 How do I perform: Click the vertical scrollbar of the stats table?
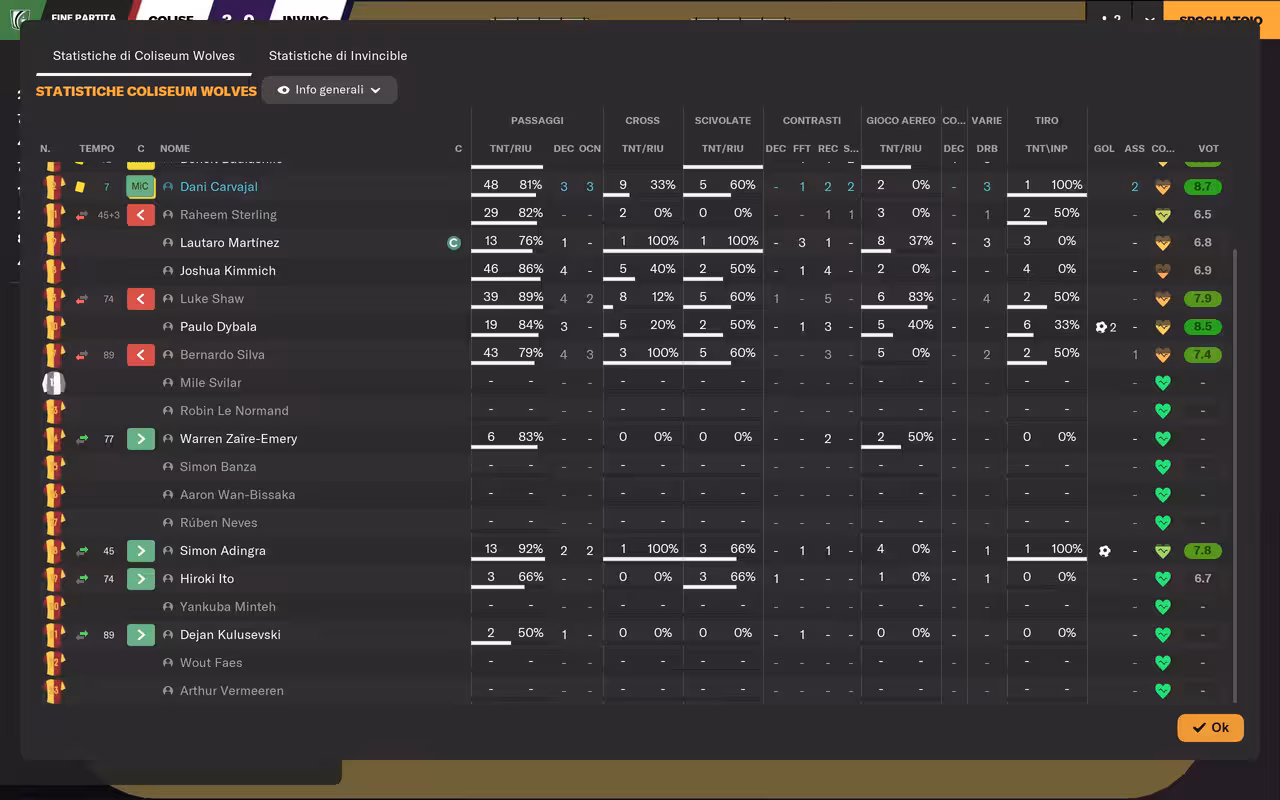(x=1235, y=475)
